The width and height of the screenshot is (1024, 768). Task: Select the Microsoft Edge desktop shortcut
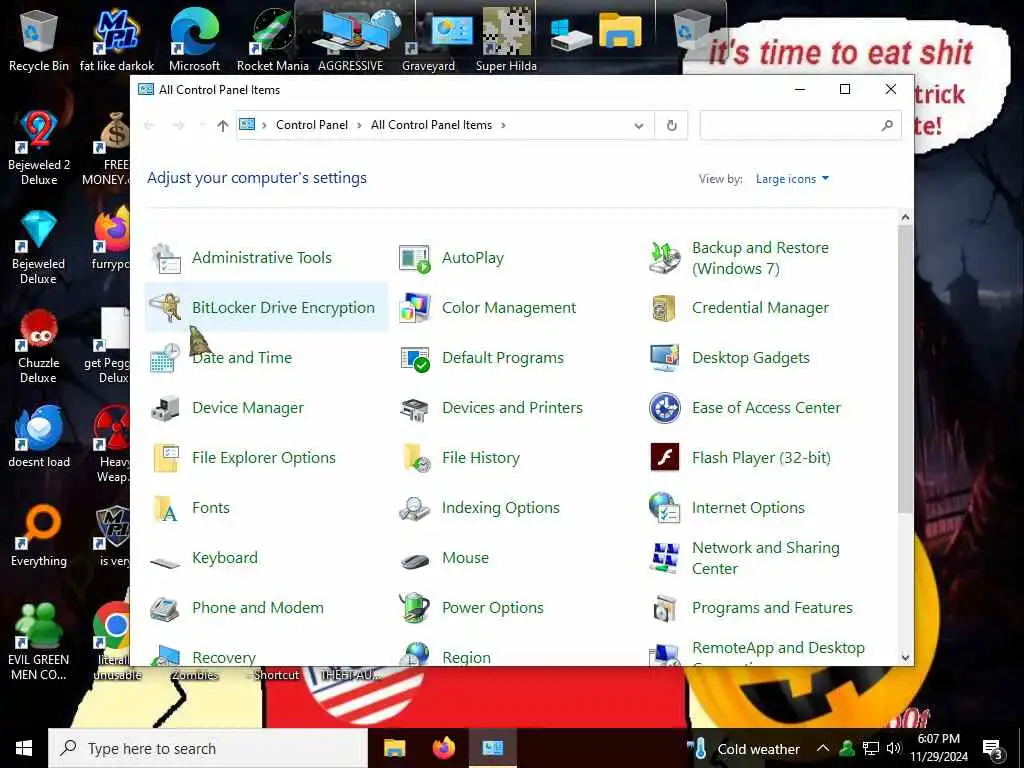(x=194, y=42)
